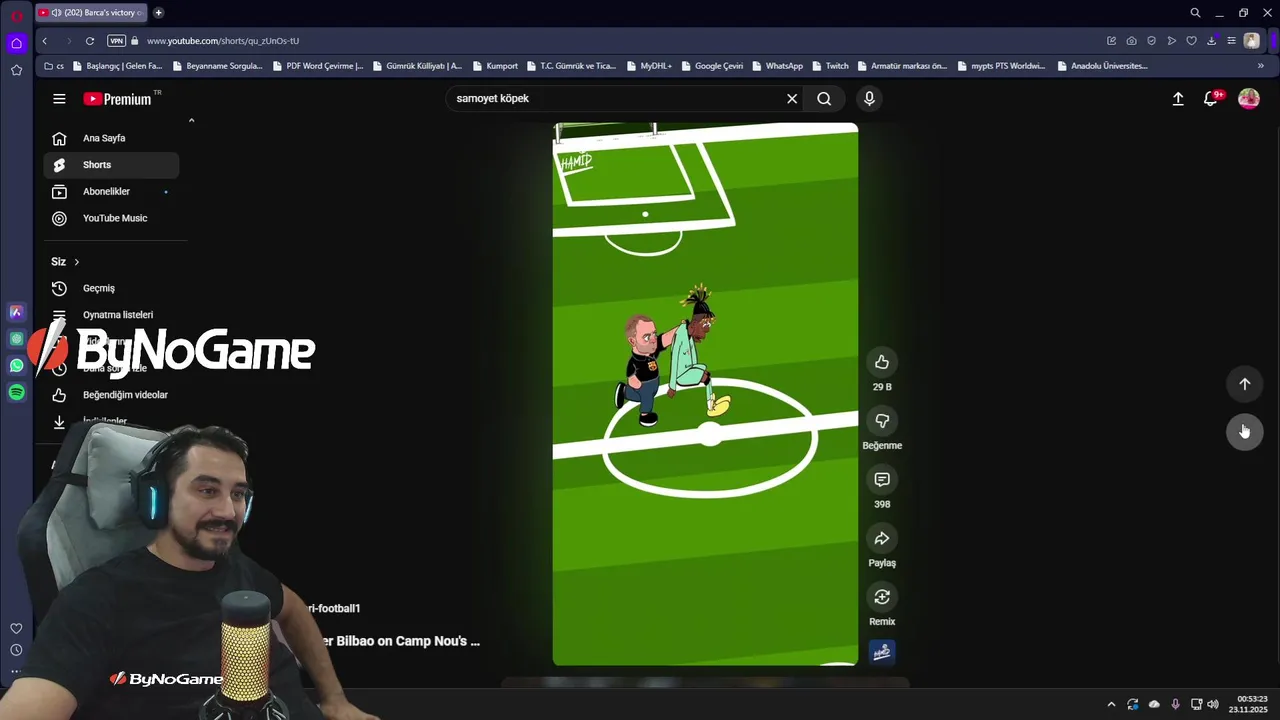Open PDF Word Çevirme bookmark
The width and height of the screenshot is (1280, 720).
coord(317,66)
